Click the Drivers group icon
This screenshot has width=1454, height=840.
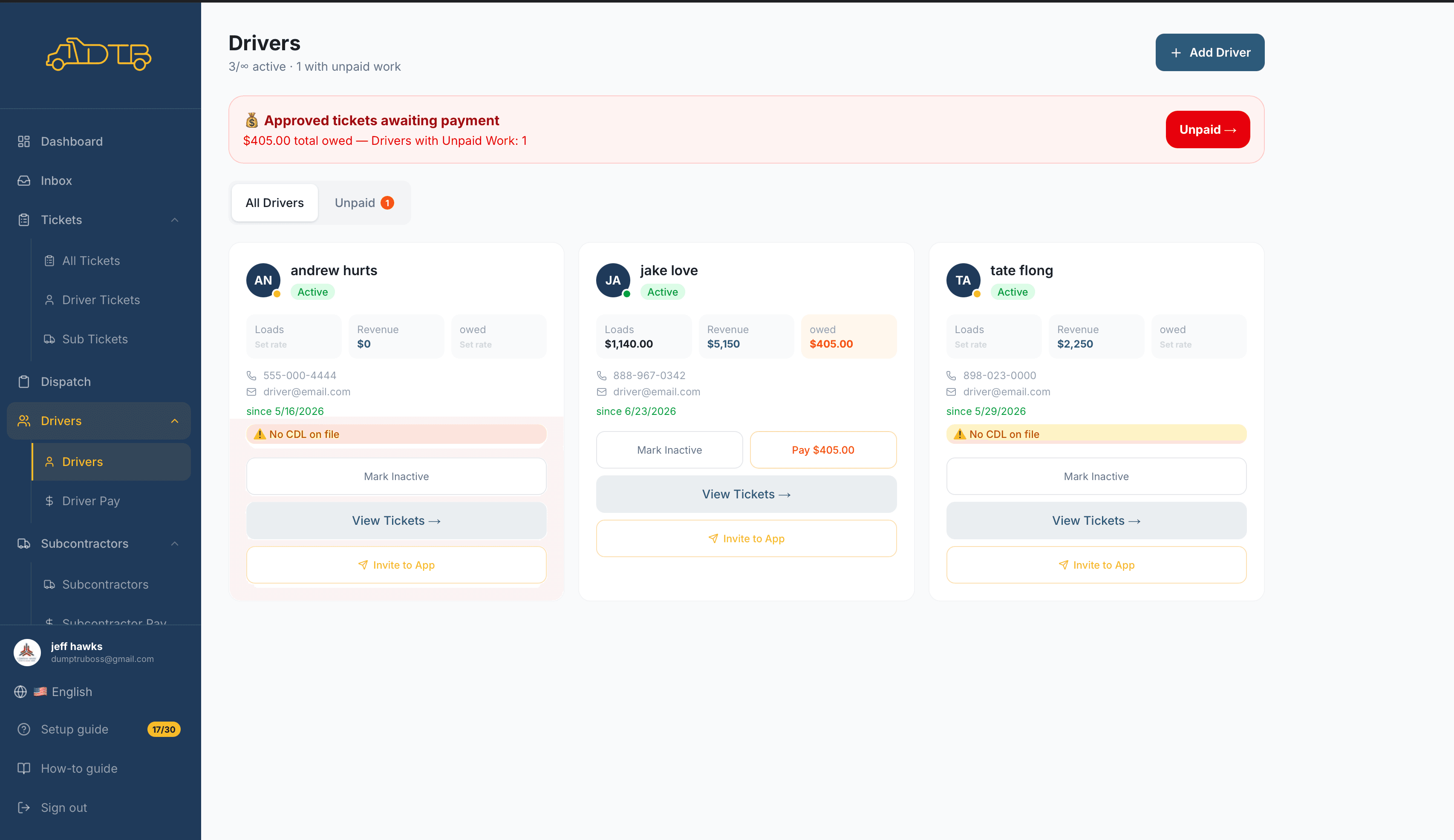(x=24, y=421)
